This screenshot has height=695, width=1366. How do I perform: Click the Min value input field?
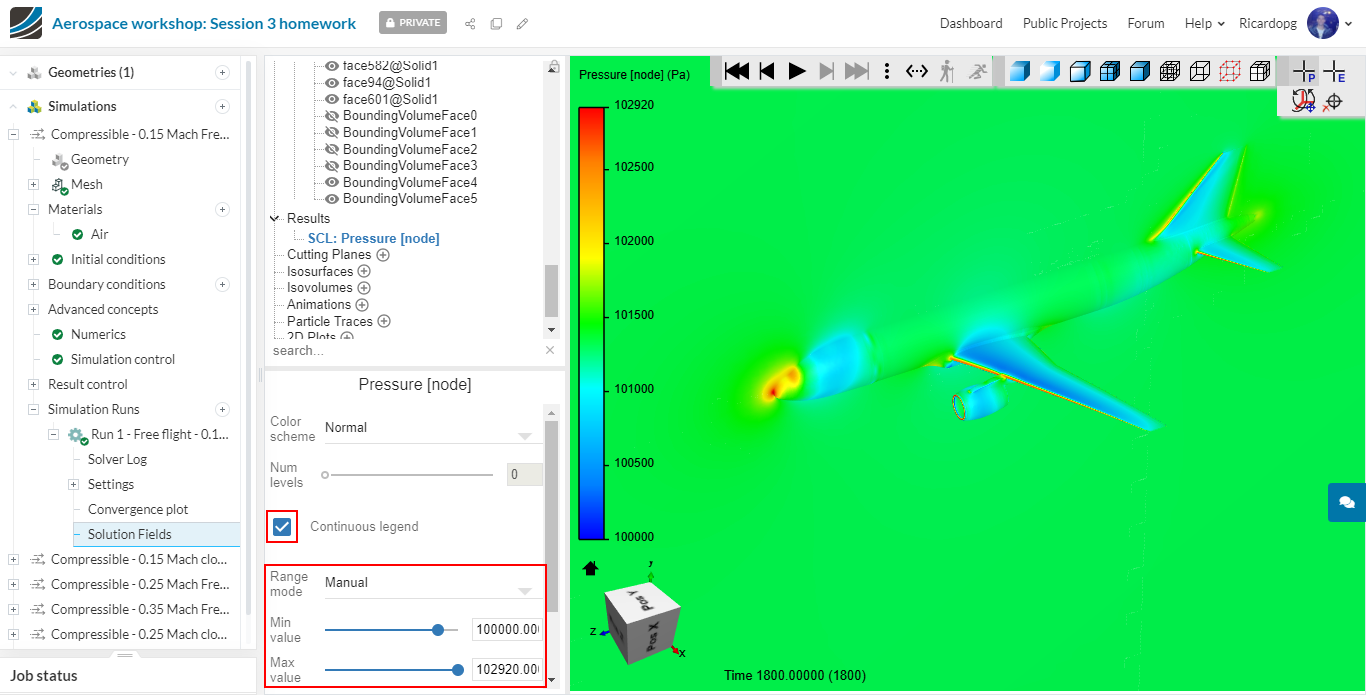pos(508,629)
